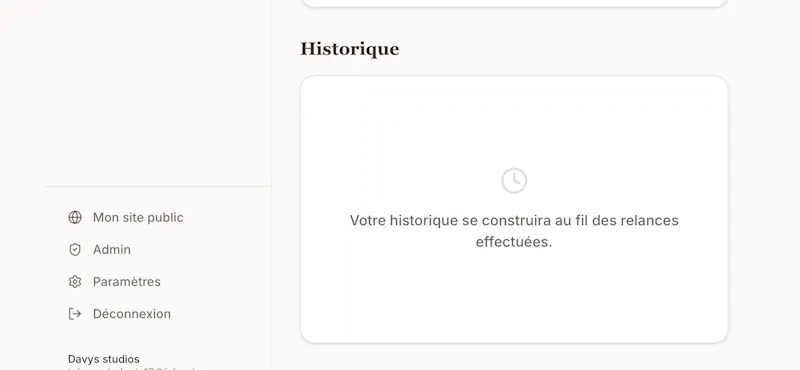The width and height of the screenshot is (800, 370).
Task: Click the Davys studios account name
Action: click(x=104, y=359)
